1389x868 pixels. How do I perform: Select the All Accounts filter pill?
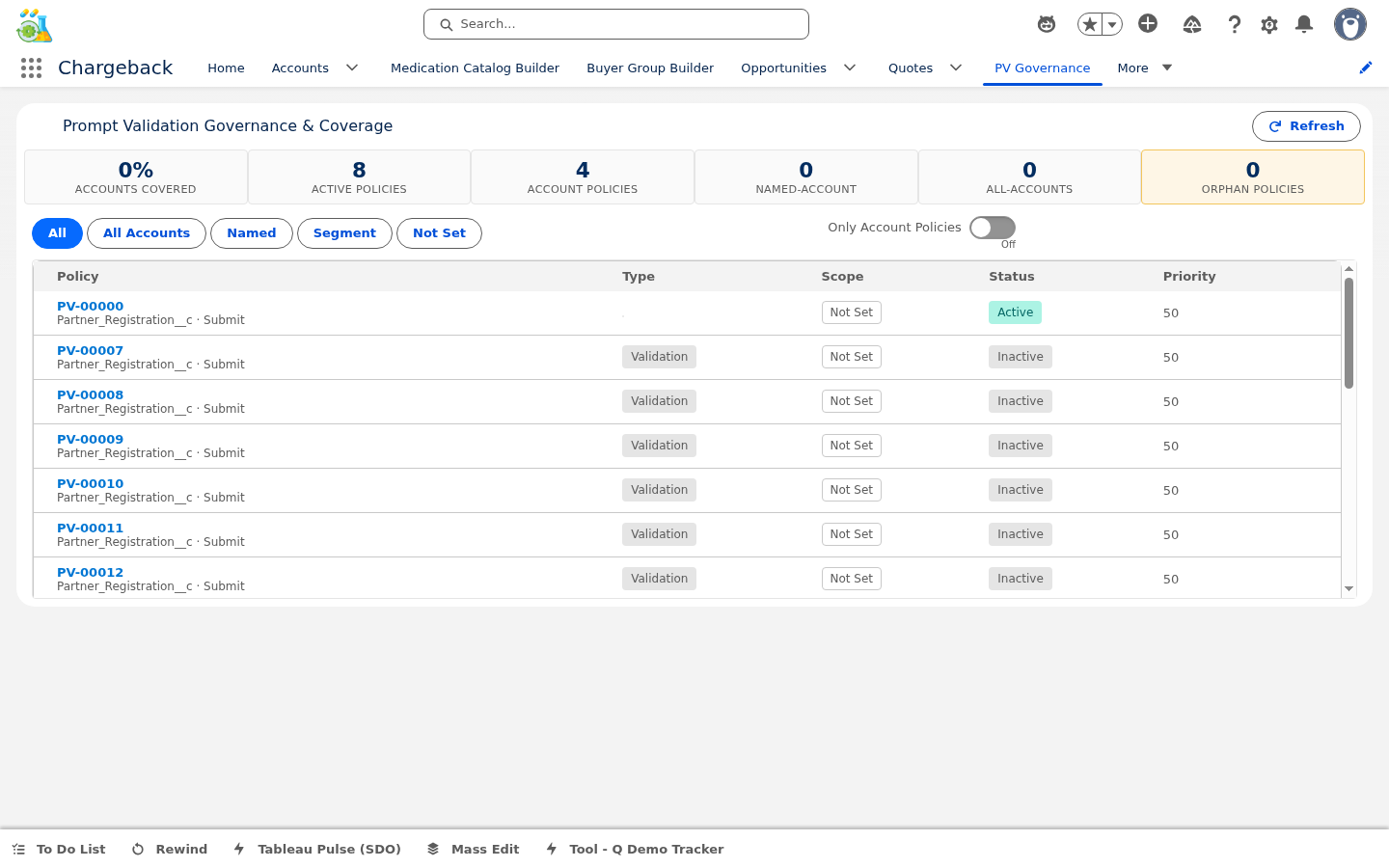[147, 233]
